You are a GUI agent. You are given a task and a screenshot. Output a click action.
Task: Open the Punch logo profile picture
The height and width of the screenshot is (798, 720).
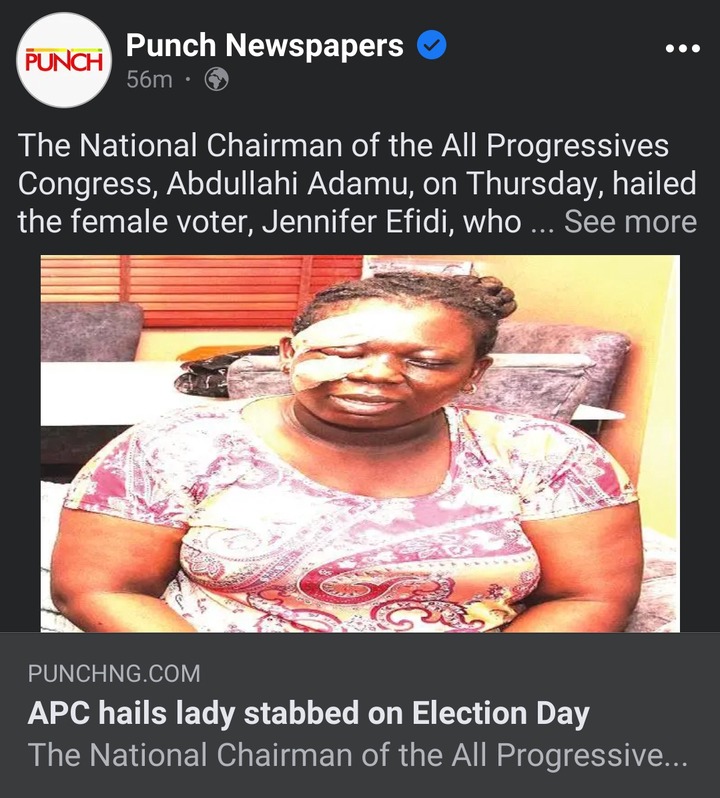[64, 61]
